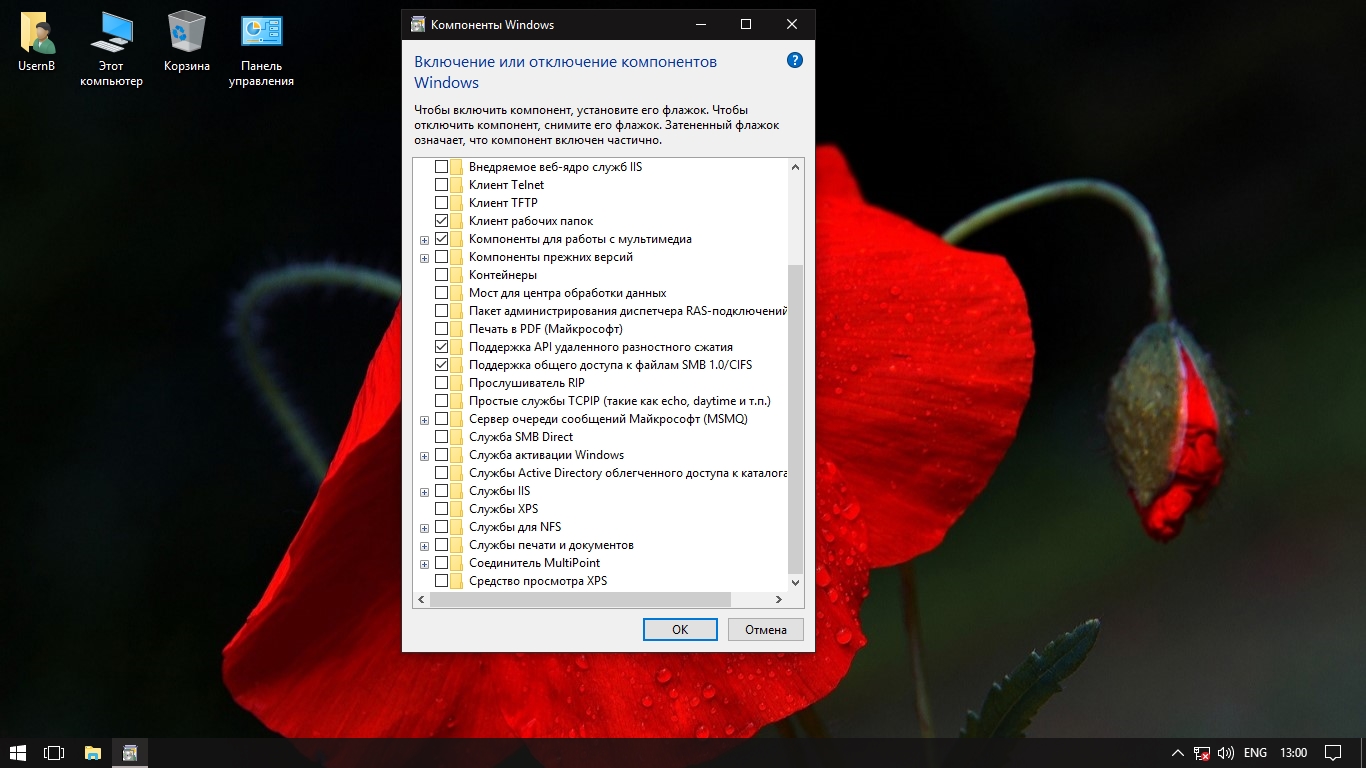The width and height of the screenshot is (1366, 768).
Task: Uncheck Поддержка API удаленного разностного сжатия
Action: click(441, 347)
